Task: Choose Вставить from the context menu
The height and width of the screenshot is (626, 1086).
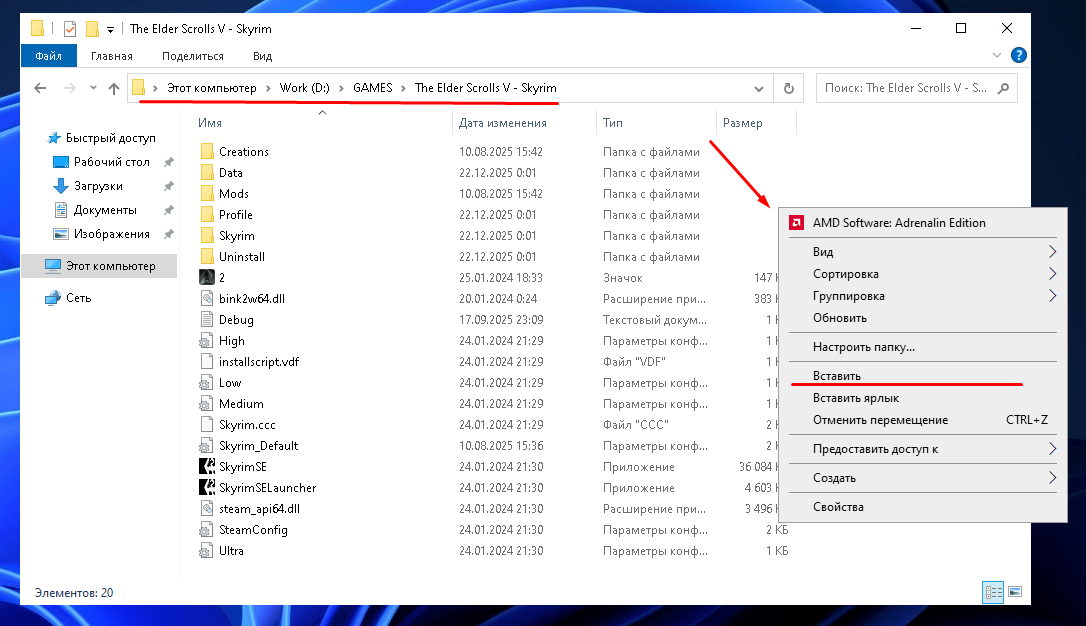Action: click(x=837, y=376)
